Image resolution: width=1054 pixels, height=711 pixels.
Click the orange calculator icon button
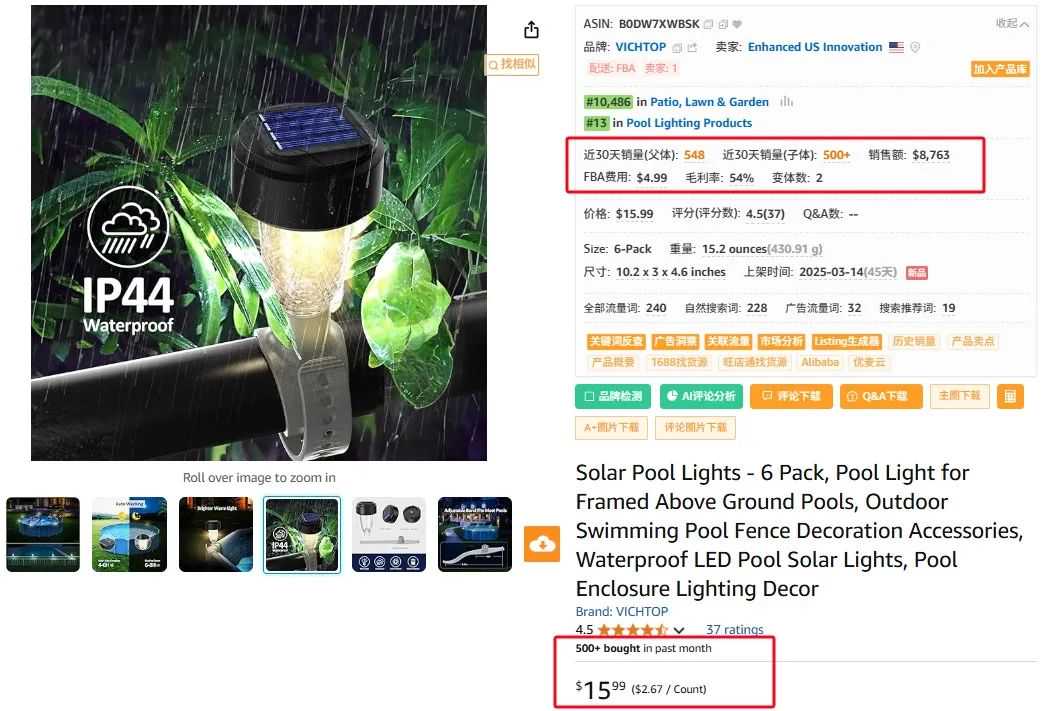[1010, 396]
